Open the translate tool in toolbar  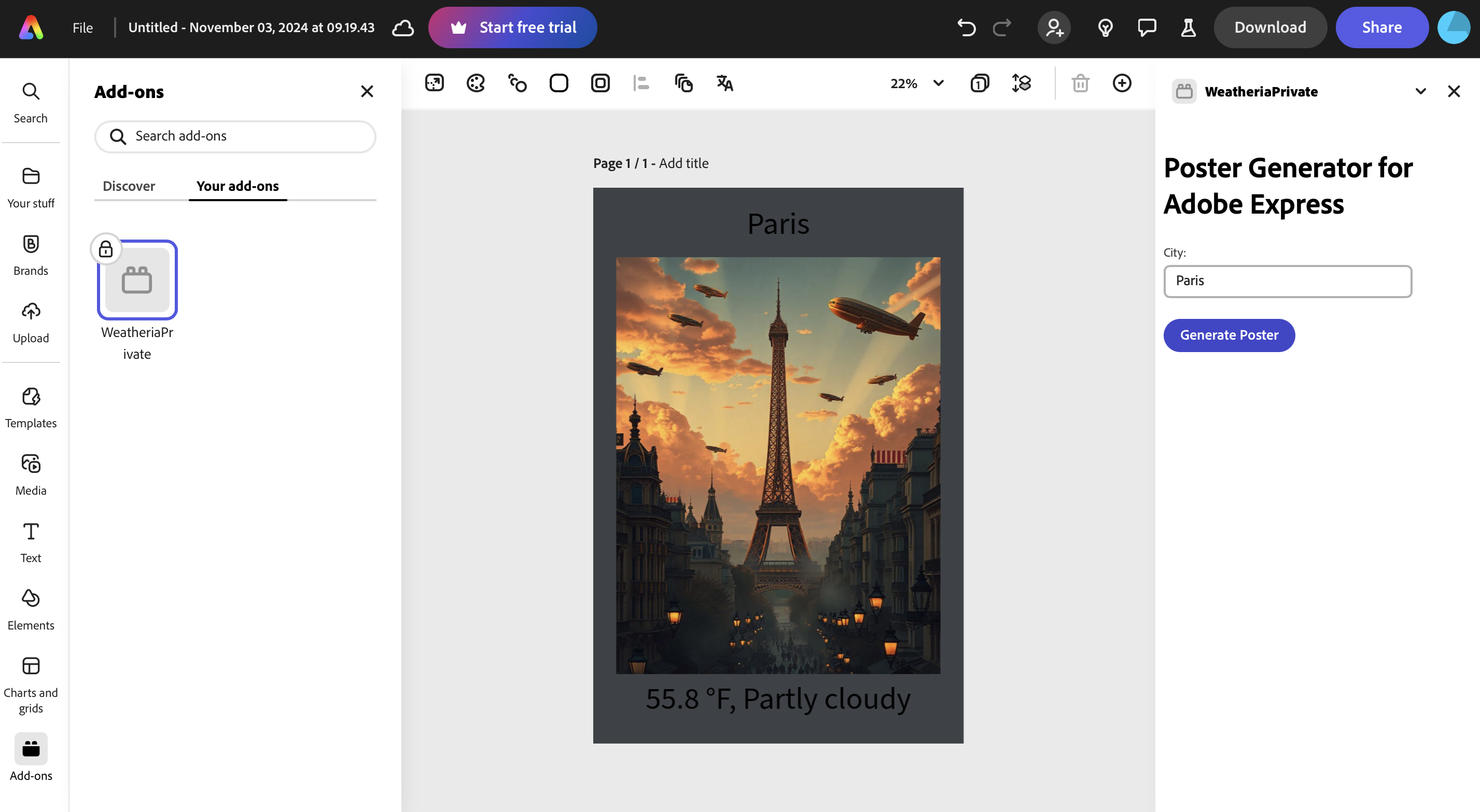724,83
